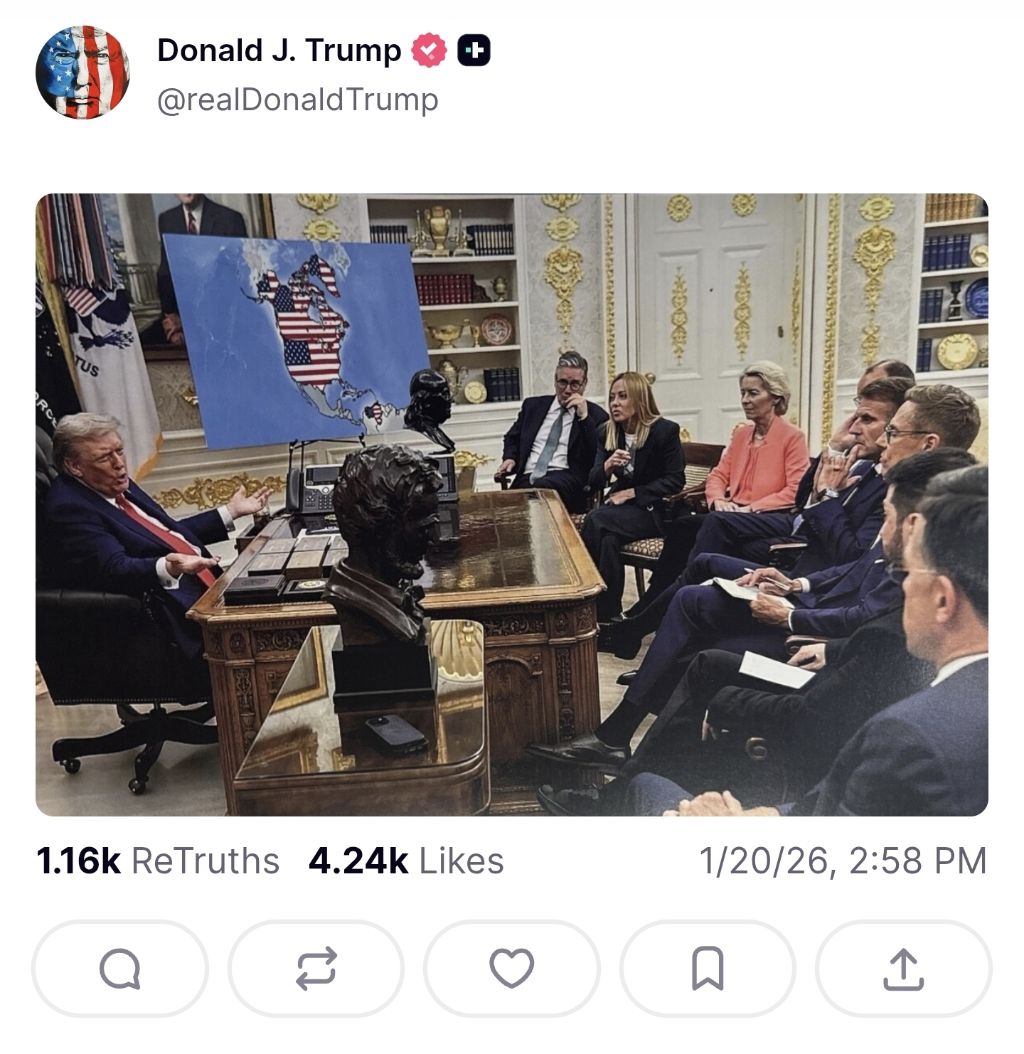Open the flag-painted profile avatar
This screenshot has height=1054, width=1024.
coord(82,73)
